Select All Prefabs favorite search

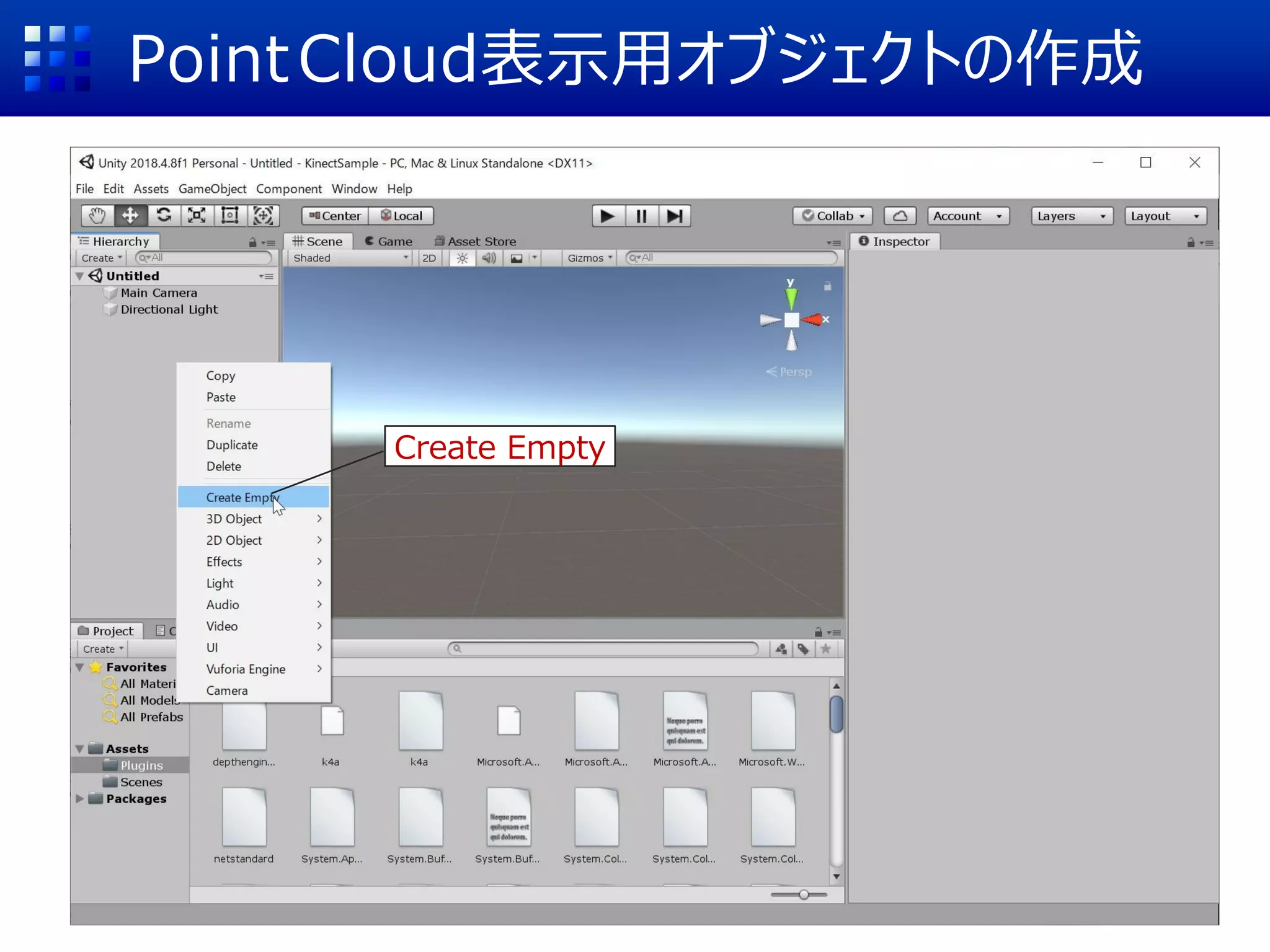(x=151, y=717)
